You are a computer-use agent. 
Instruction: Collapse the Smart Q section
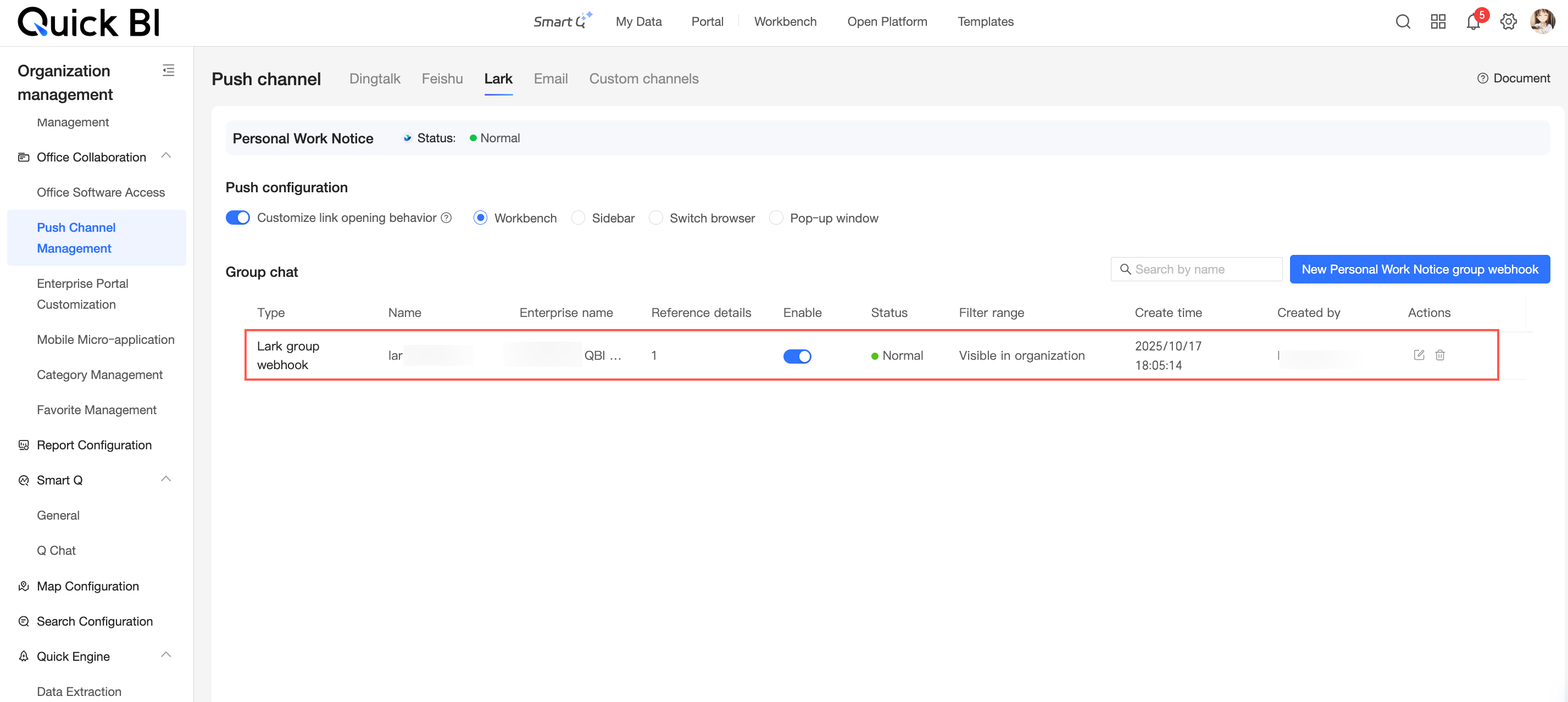point(165,480)
